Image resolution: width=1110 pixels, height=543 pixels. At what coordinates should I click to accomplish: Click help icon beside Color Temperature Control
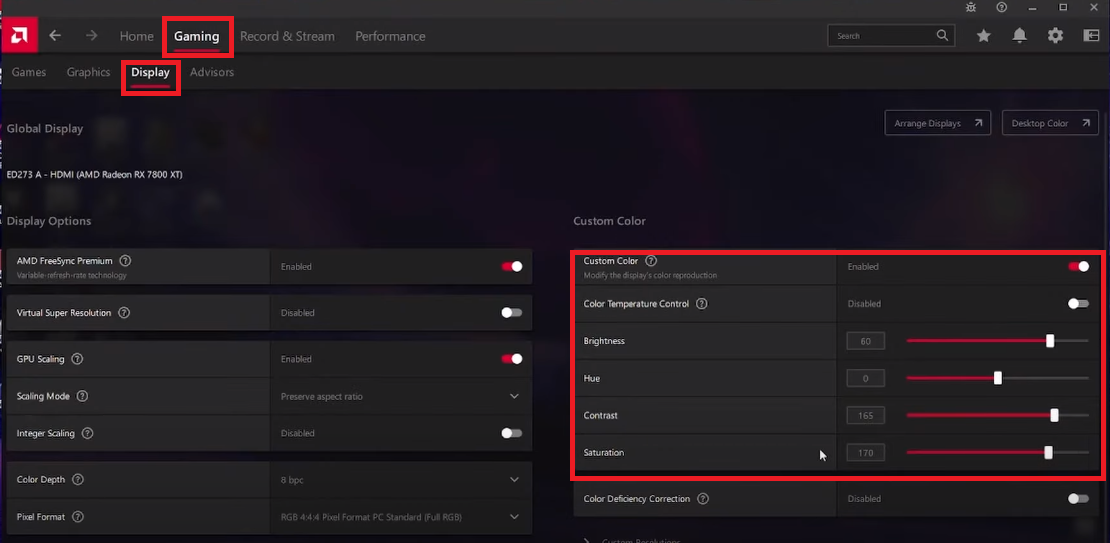tap(701, 304)
